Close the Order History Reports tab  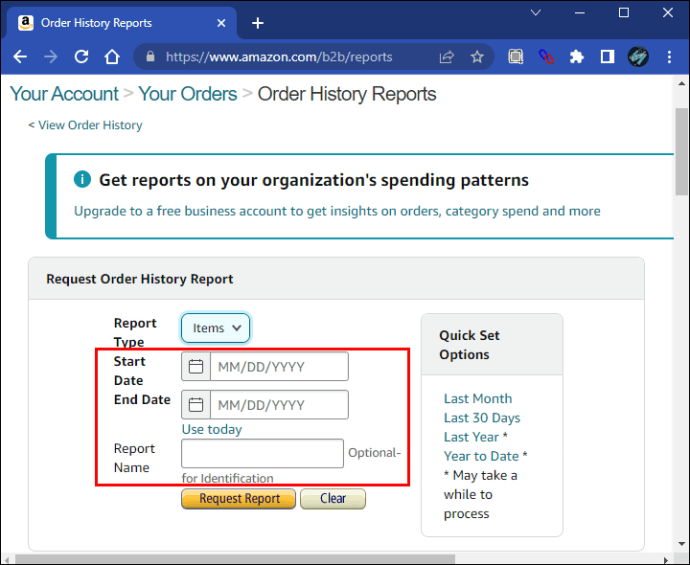click(221, 23)
